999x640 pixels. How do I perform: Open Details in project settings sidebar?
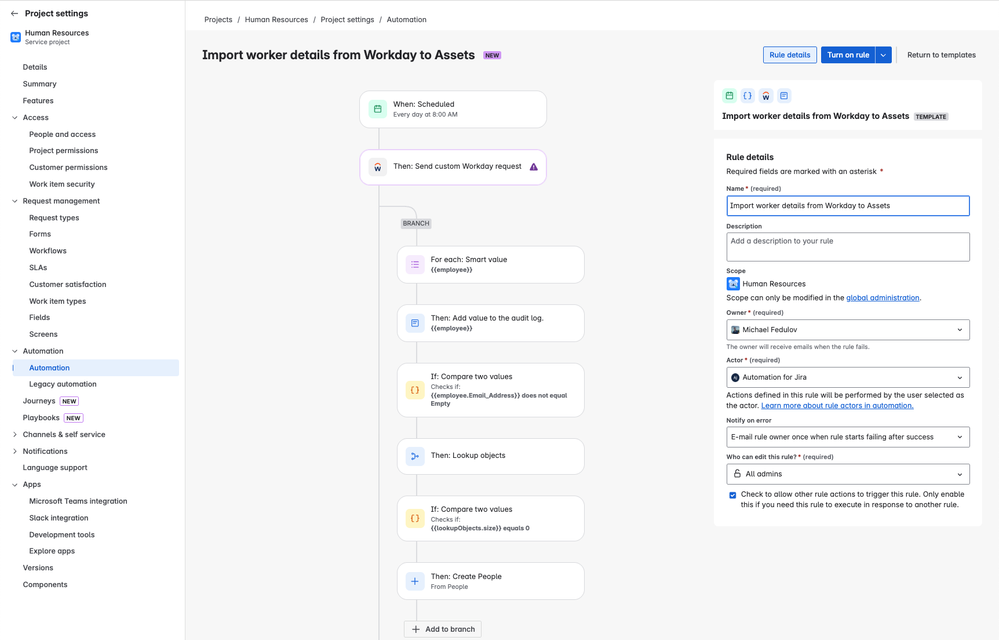[x=35, y=67]
